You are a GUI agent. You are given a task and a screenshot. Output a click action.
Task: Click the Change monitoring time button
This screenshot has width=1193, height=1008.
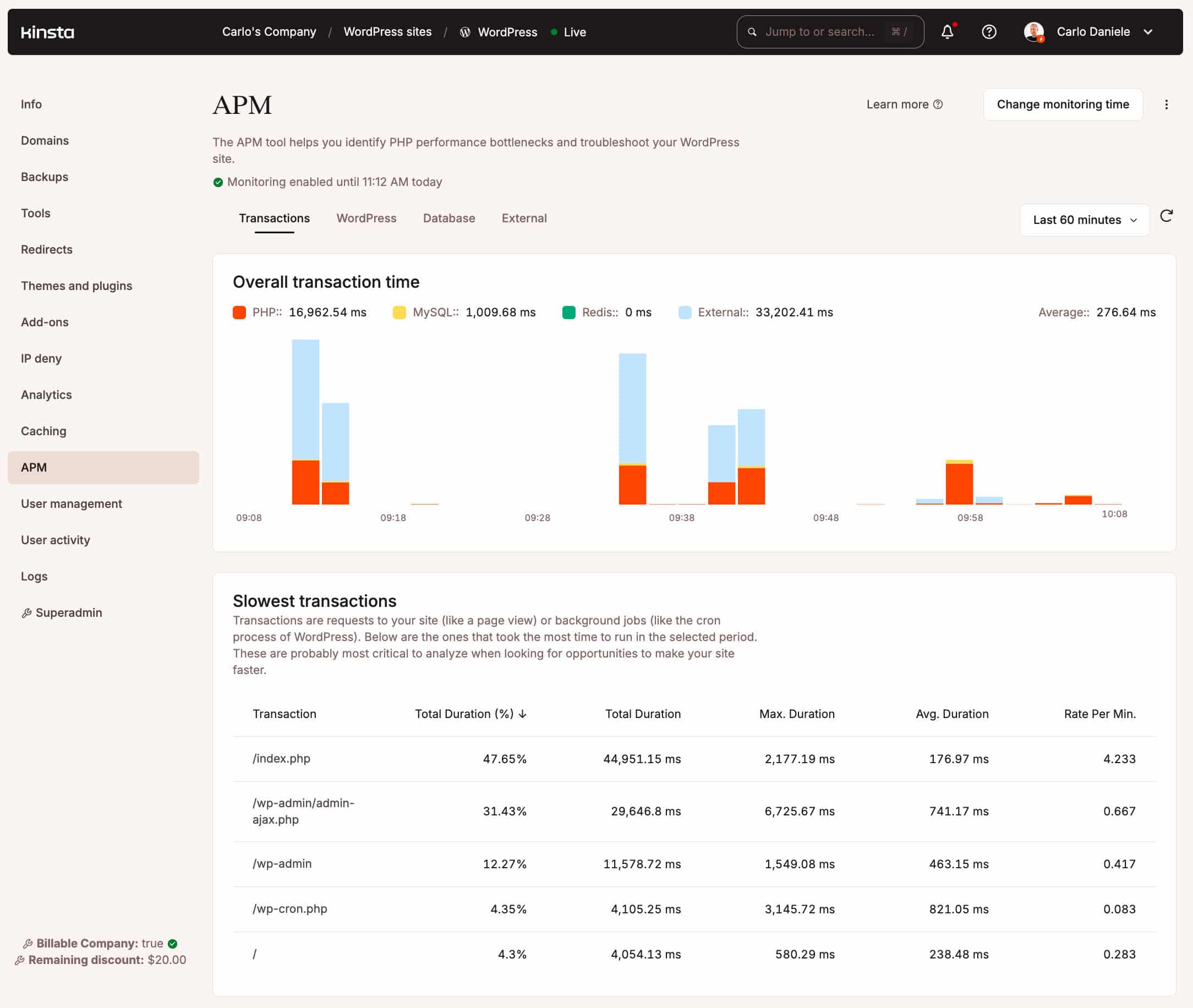(1062, 104)
